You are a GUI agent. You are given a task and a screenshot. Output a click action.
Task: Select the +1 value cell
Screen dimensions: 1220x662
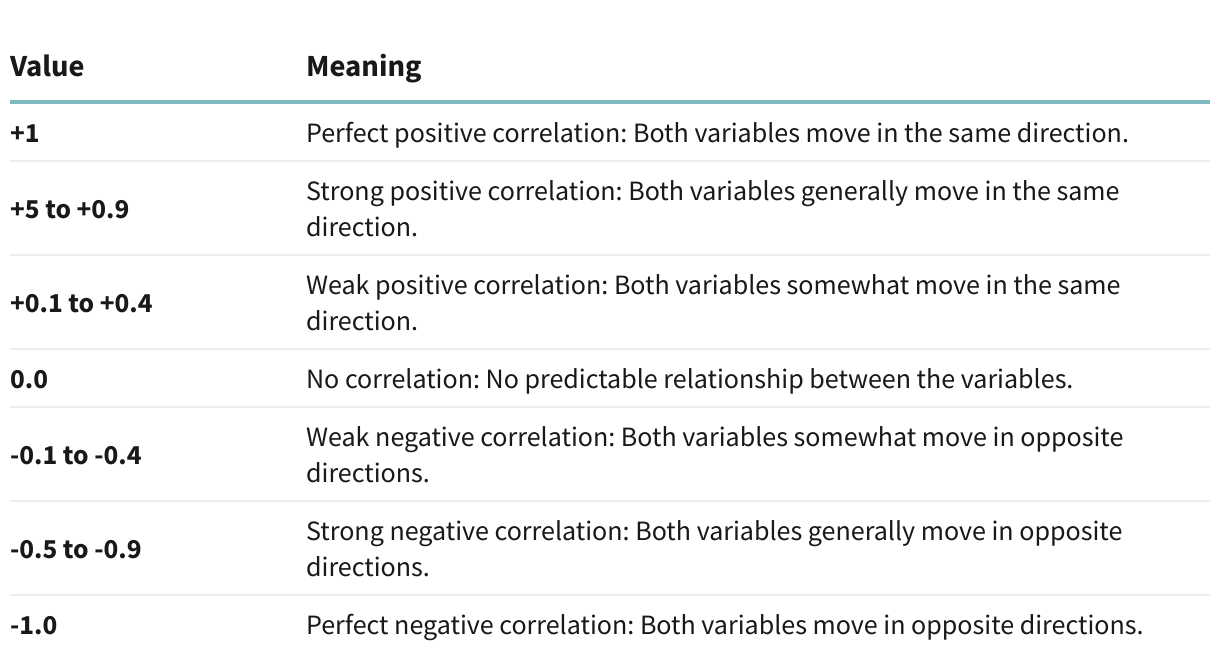coord(25,133)
